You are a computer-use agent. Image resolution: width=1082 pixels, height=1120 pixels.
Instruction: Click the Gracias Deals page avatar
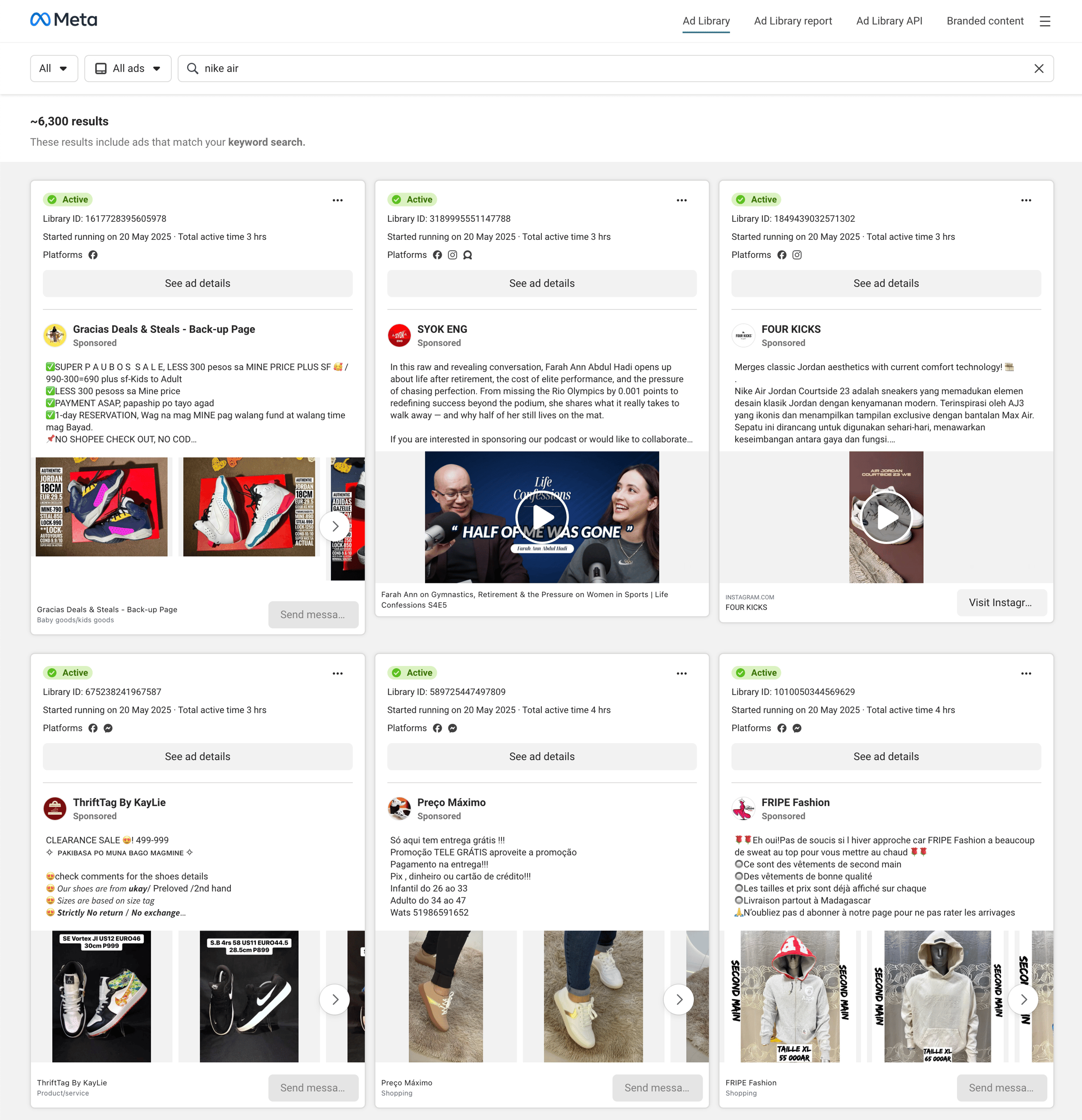55,335
